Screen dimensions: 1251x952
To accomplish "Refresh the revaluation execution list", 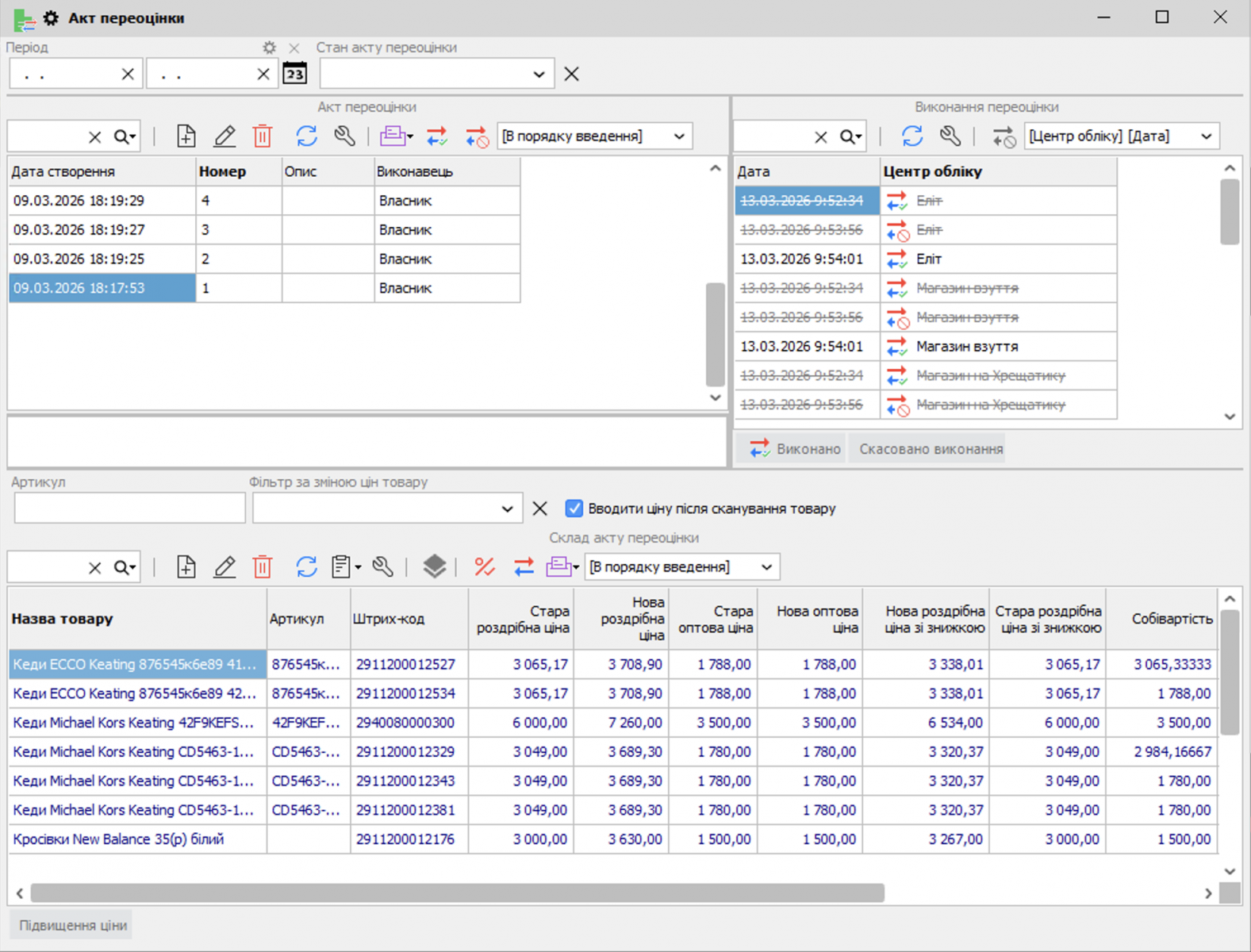I will coord(912,136).
